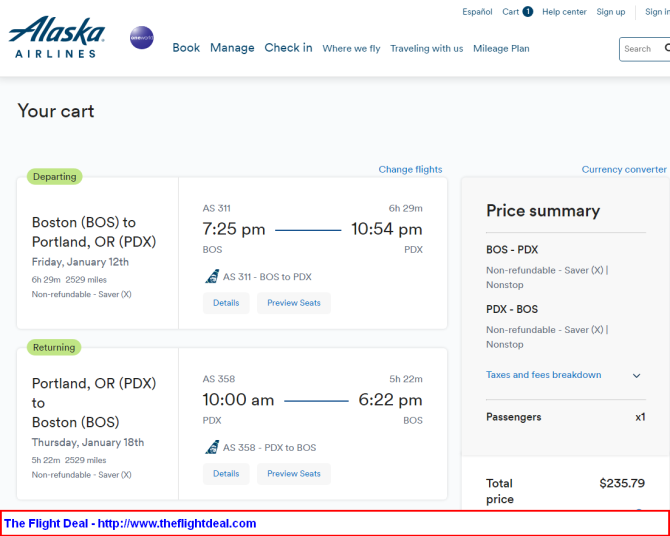Viewport: 670px width, 536px height.
Task: Open the Taxes and fees breakdown link
Action: [544, 375]
